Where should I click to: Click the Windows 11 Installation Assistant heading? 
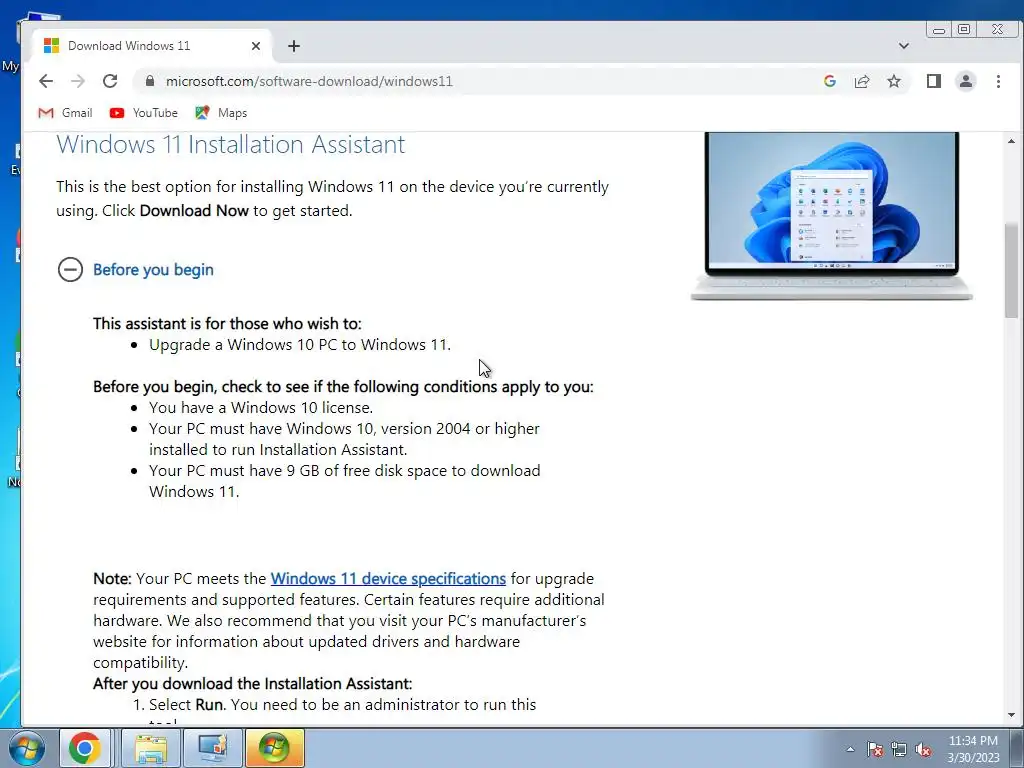231,144
